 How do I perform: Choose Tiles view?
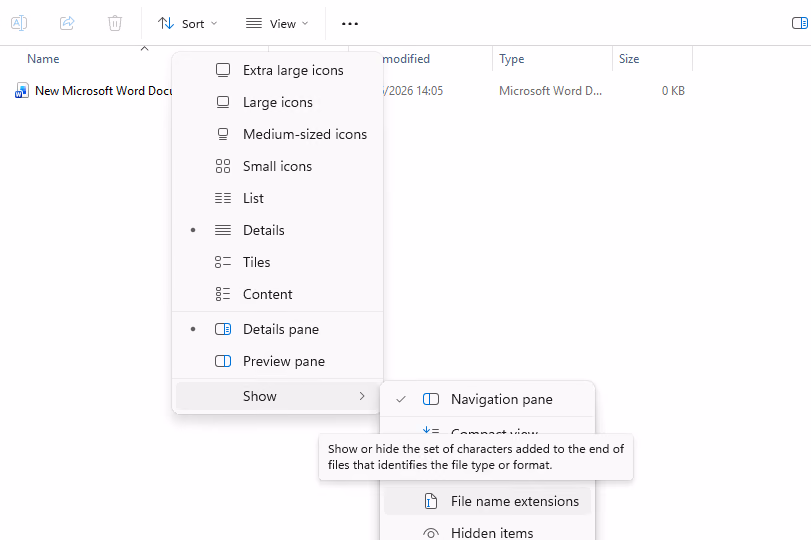[277, 262]
